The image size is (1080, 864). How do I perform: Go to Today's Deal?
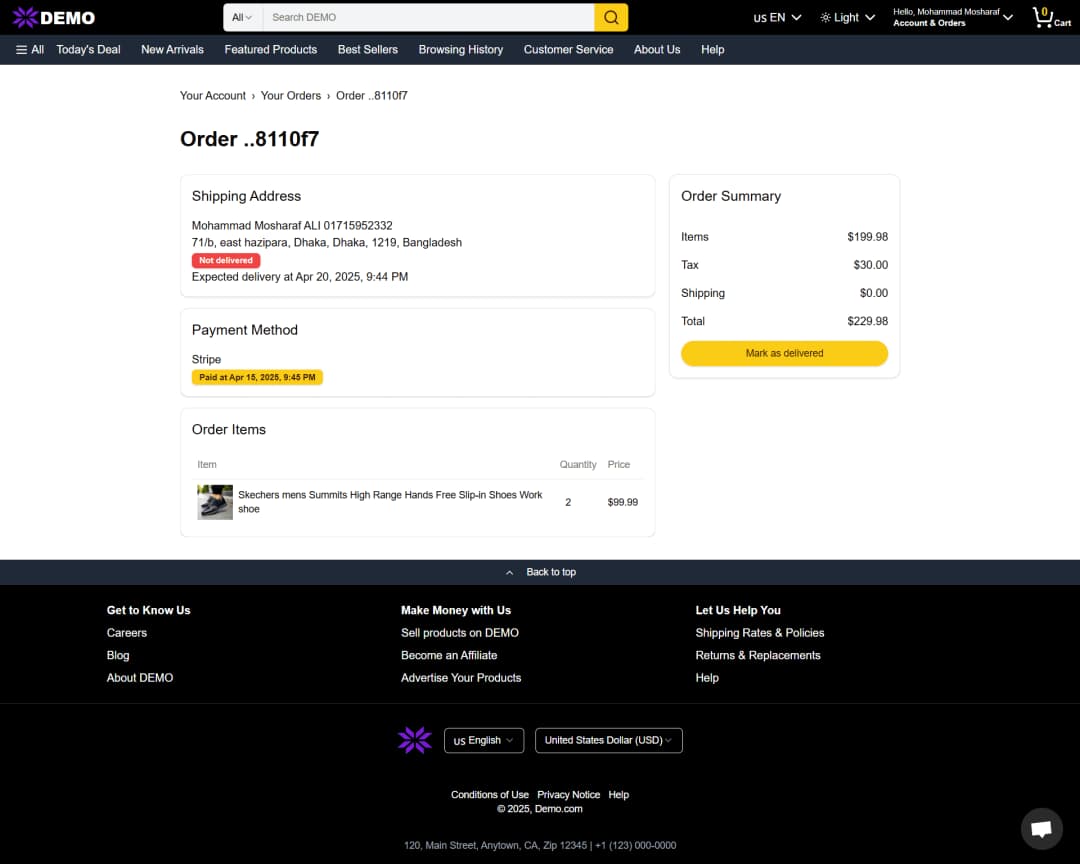coord(88,50)
